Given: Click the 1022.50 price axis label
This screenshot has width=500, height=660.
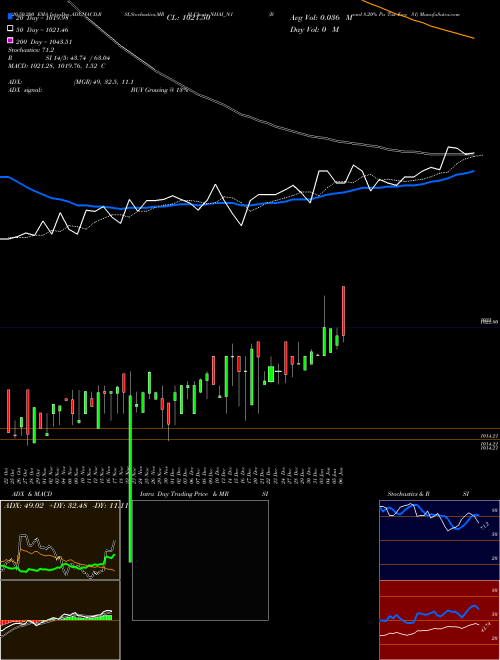Looking at the screenshot, I should 490,321.
